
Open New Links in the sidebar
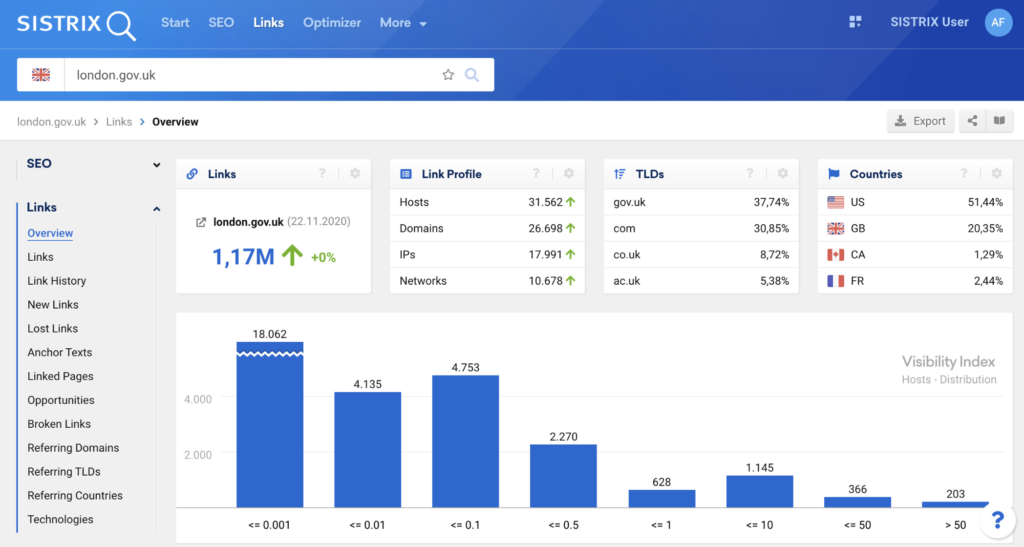pos(53,305)
